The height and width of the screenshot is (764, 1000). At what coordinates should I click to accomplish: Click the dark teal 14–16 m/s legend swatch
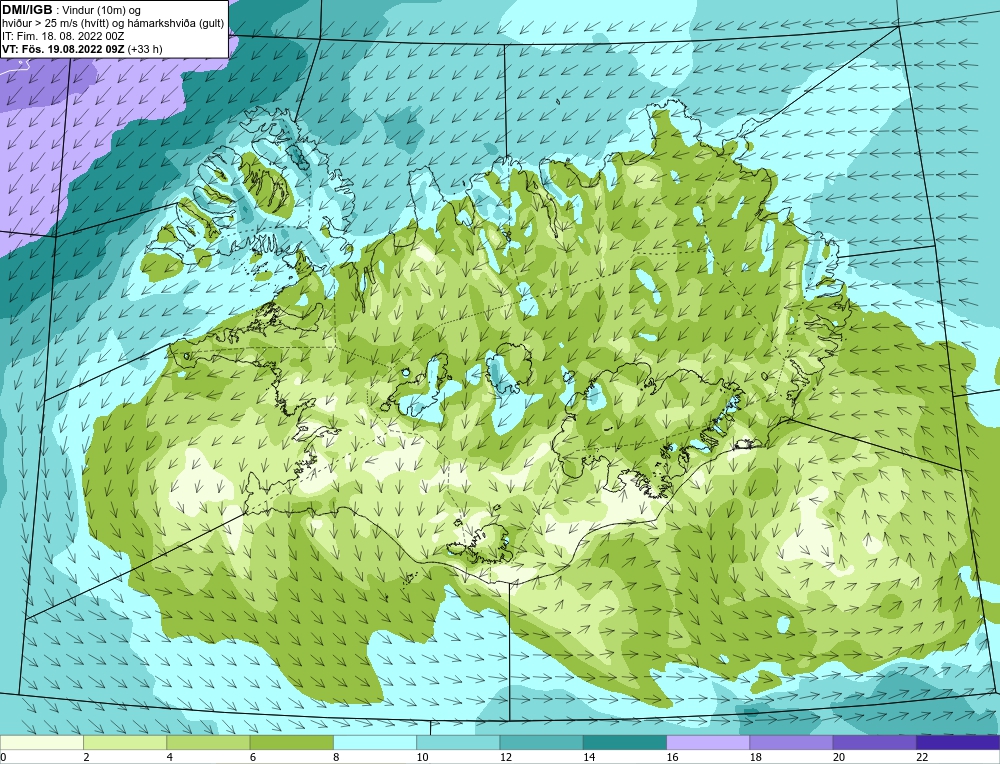tap(624, 743)
